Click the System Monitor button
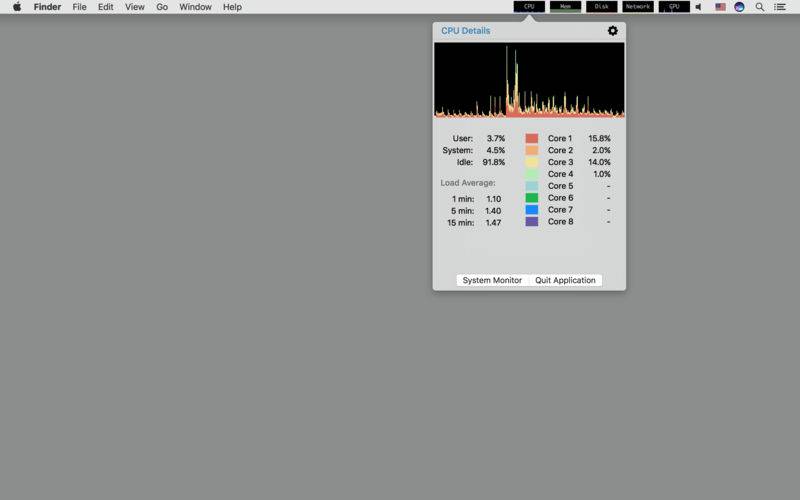The height and width of the screenshot is (500, 800). pyautogui.click(x=492, y=280)
